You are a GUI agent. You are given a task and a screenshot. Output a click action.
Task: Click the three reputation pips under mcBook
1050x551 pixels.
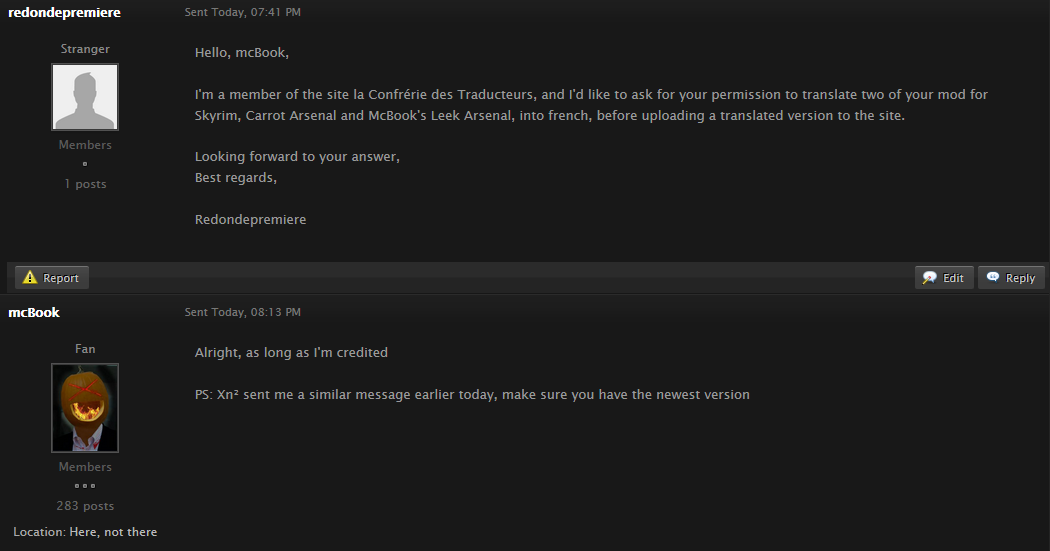pyautogui.click(x=85, y=485)
